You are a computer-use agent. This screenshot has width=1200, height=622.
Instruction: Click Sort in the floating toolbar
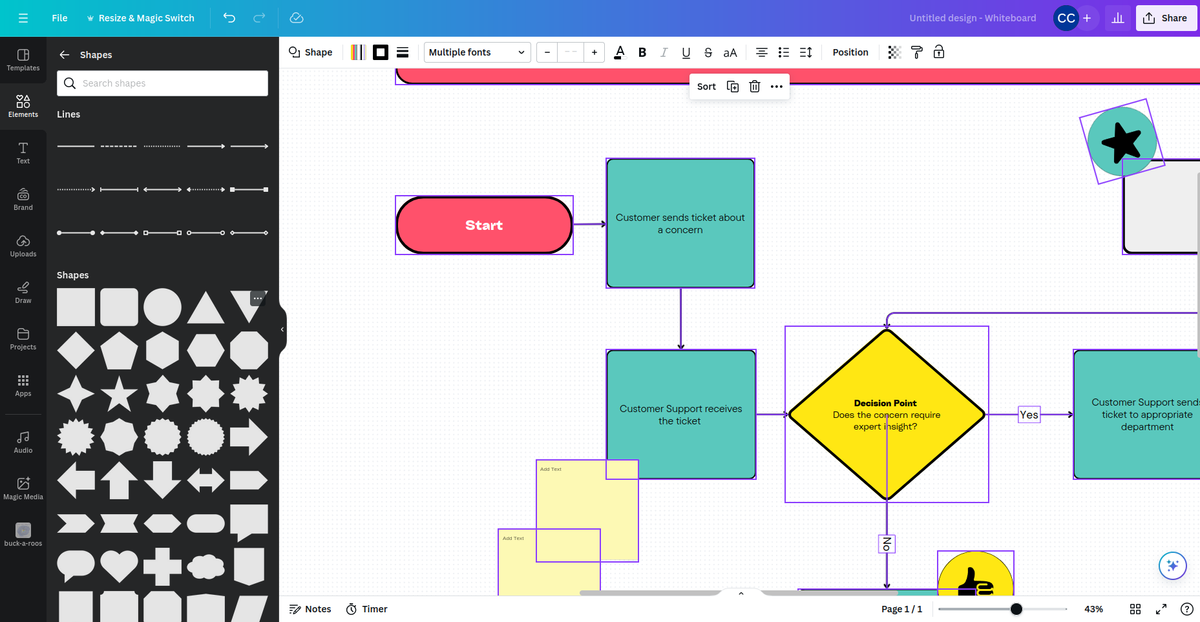pyautogui.click(x=706, y=86)
